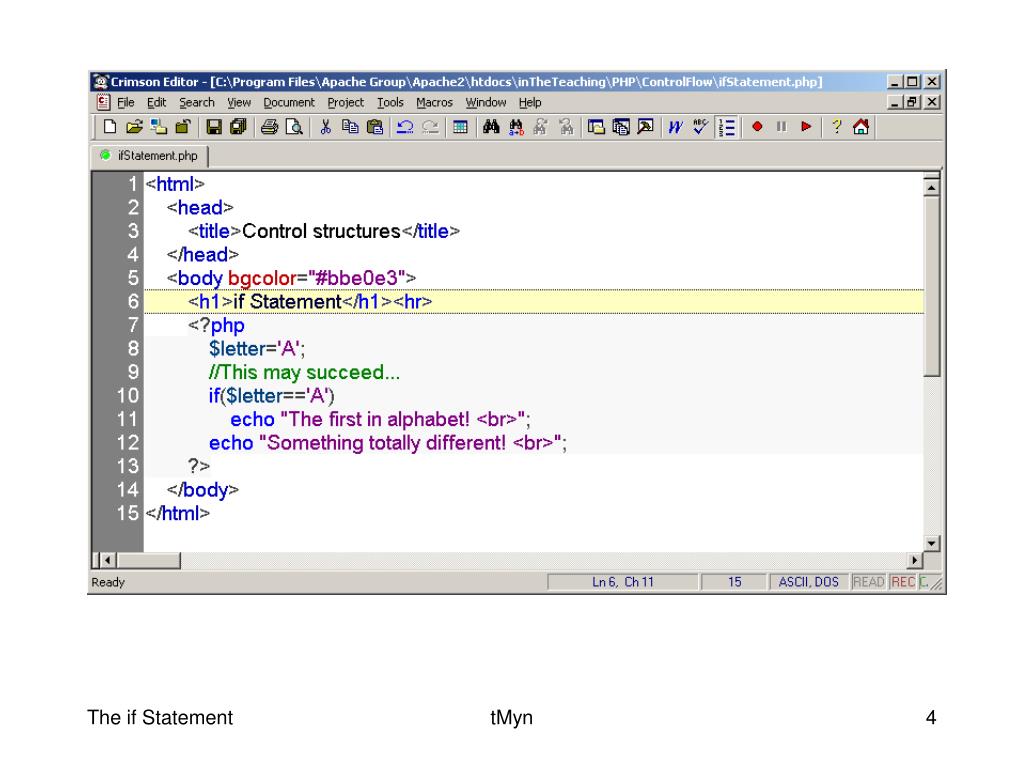
Task: Toggle column mode grid icon
Action: pos(460,127)
